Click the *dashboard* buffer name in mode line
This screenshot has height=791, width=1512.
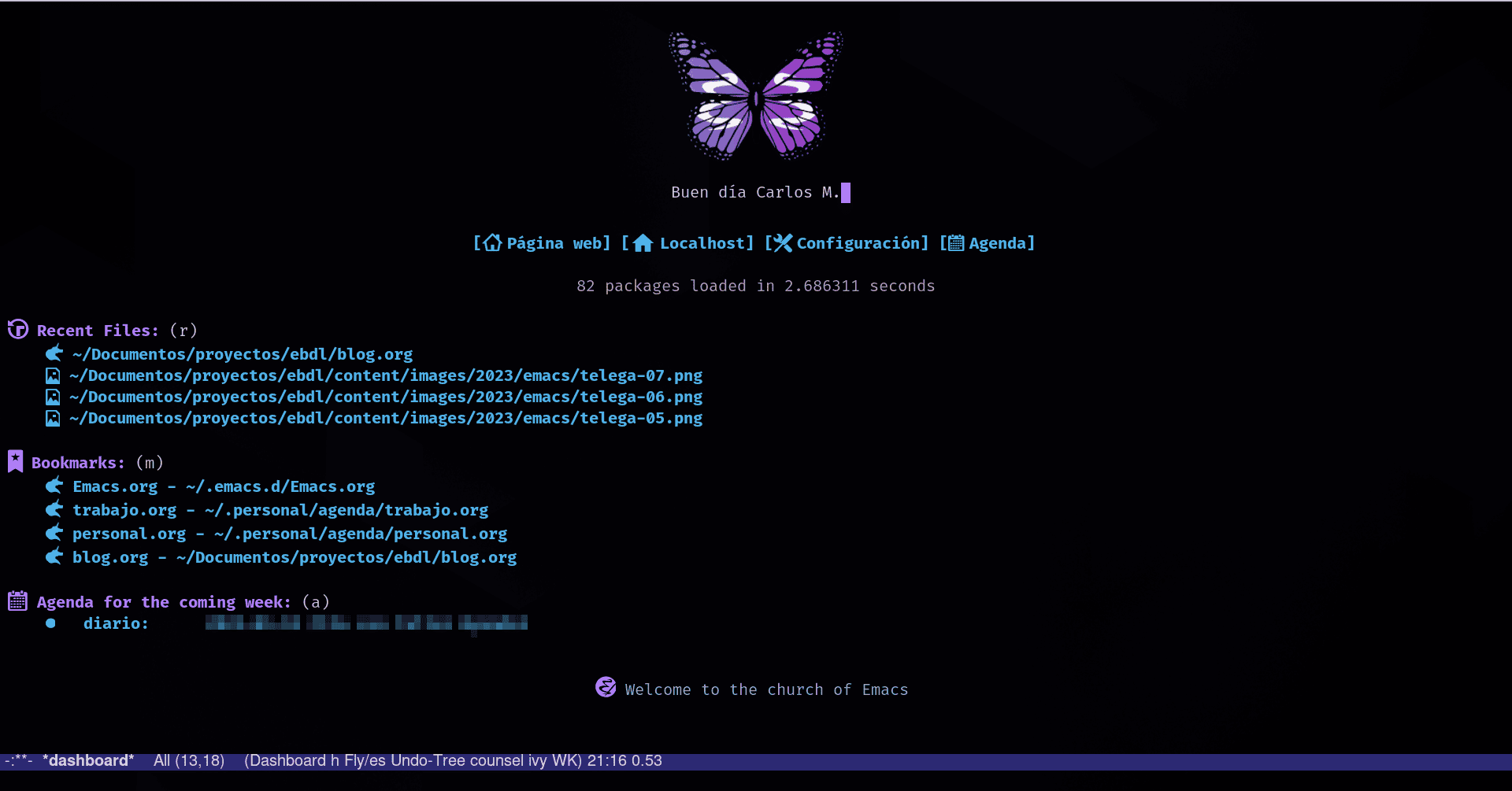point(88,760)
